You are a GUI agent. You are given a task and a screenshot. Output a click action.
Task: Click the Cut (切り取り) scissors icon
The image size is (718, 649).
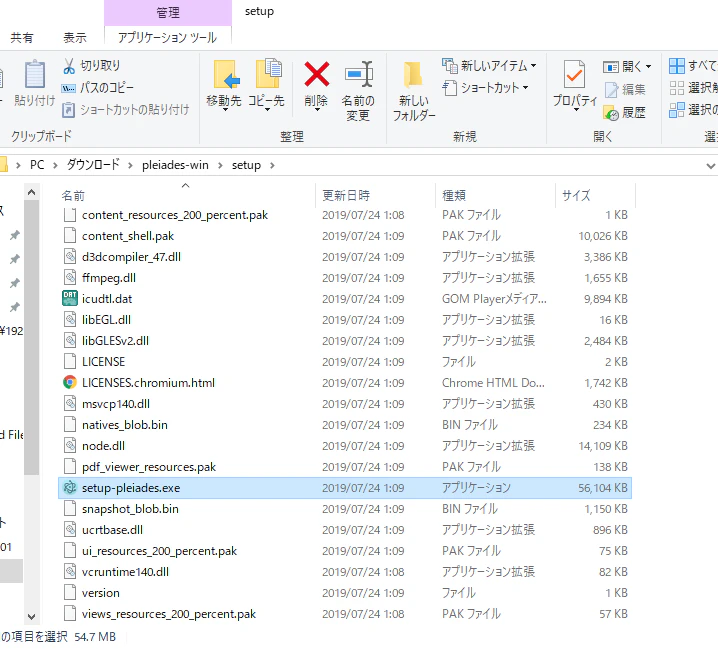pyautogui.click(x=69, y=66)
